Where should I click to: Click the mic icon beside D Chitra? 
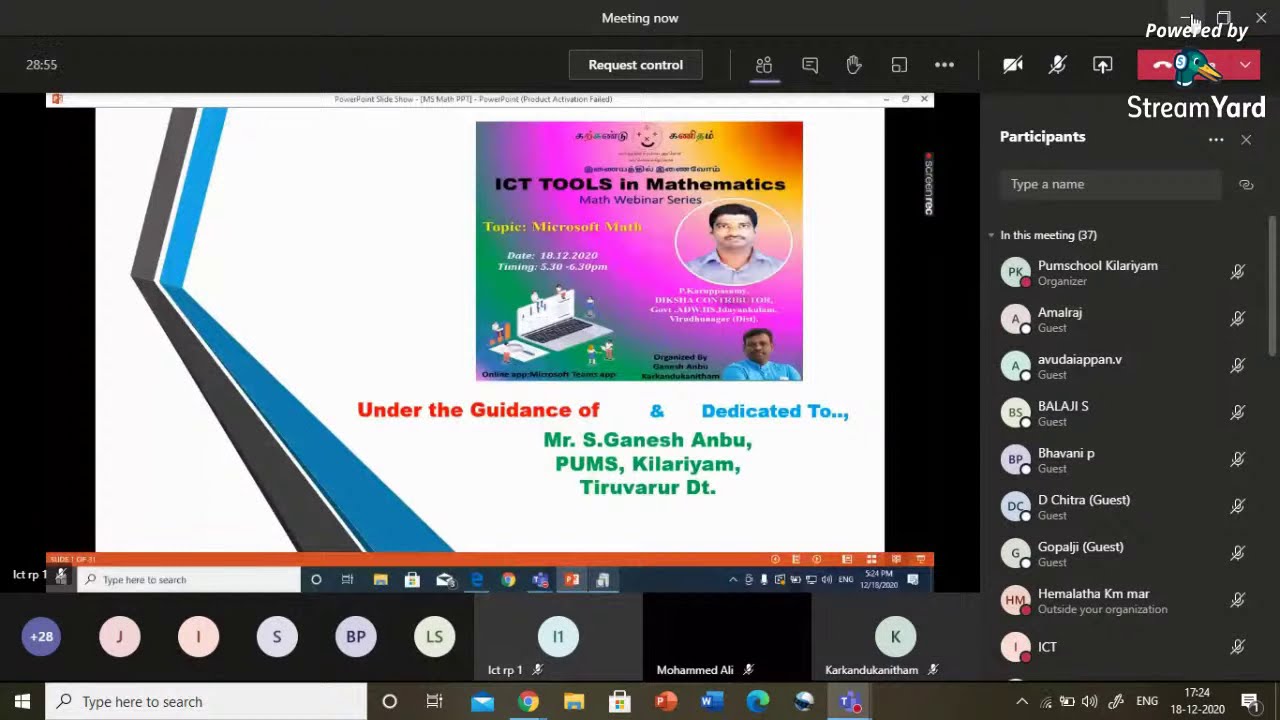coord(1237,507)
